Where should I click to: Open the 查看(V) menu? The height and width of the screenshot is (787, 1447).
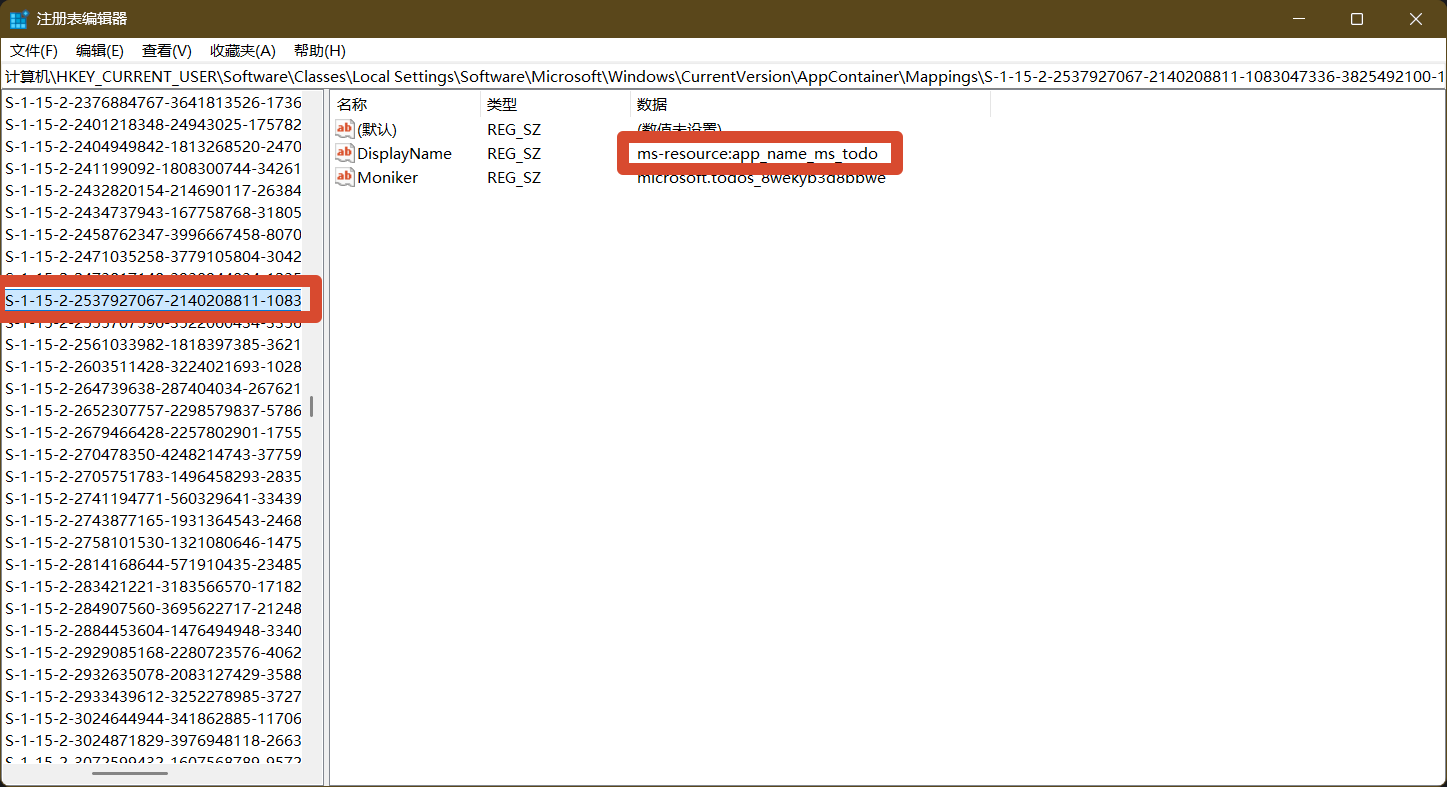166,51
